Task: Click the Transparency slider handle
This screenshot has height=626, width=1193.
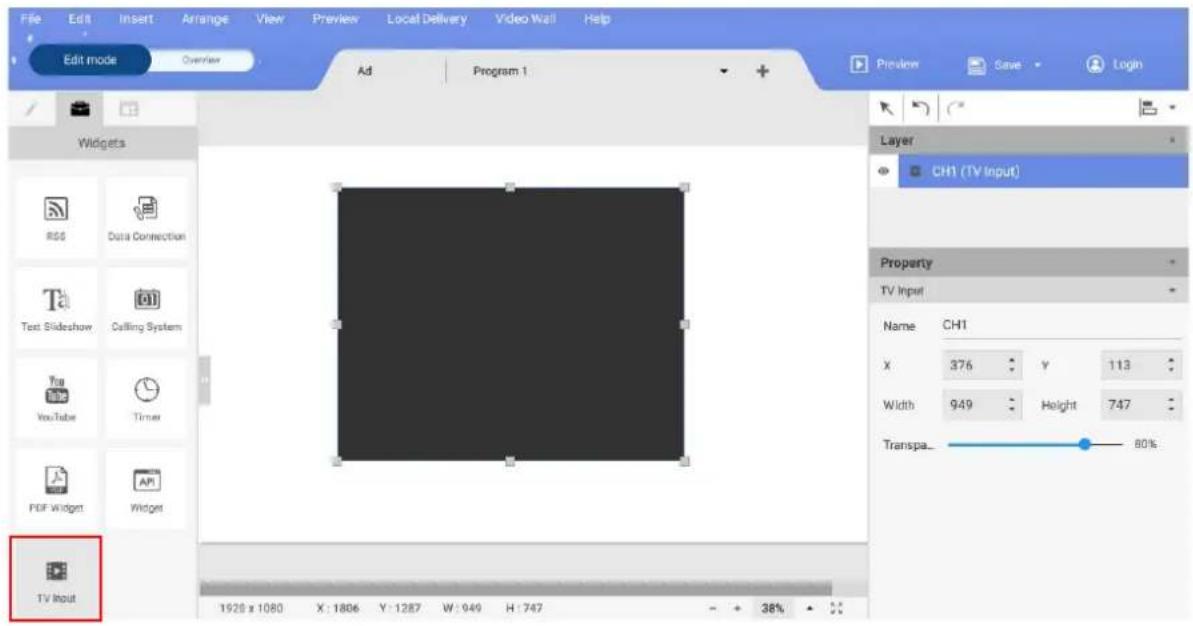Action: [x=1084, y=444]
